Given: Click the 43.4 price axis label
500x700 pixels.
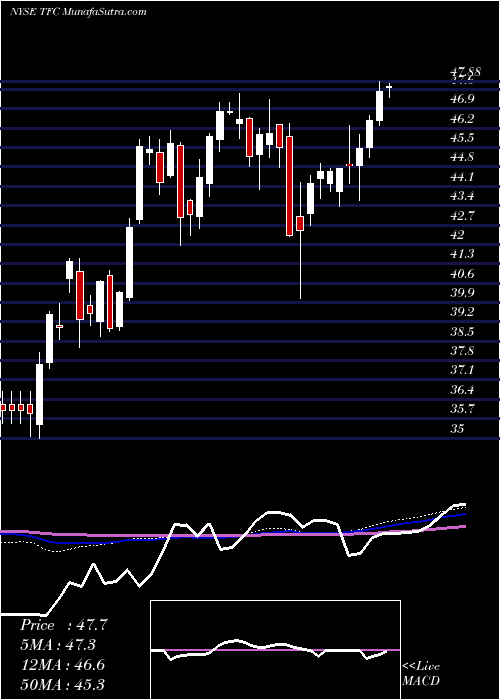Looking at the screenshot, I should pyautogui.click(x=463, y=196).
